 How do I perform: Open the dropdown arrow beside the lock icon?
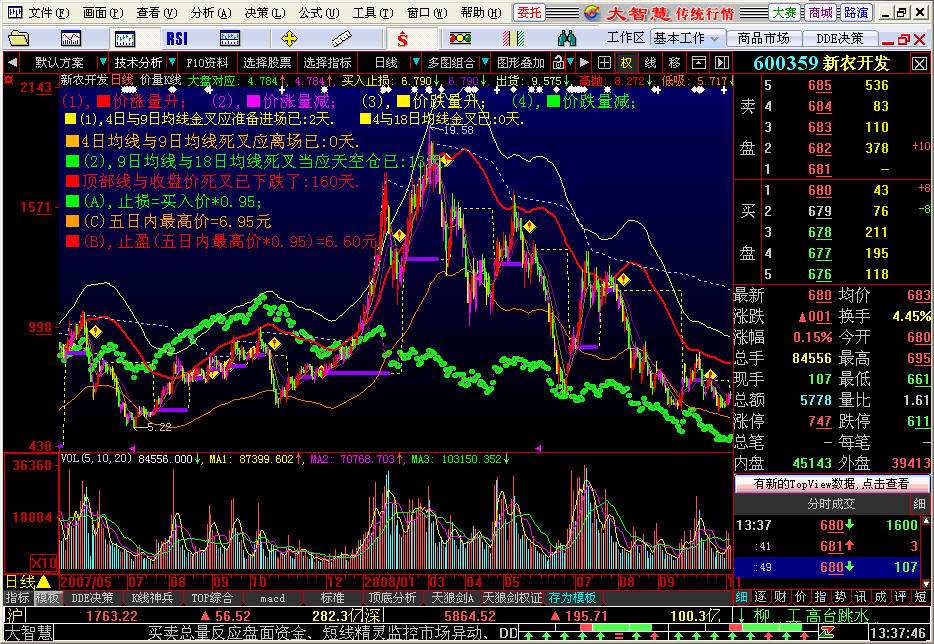[x=571, y=62]
